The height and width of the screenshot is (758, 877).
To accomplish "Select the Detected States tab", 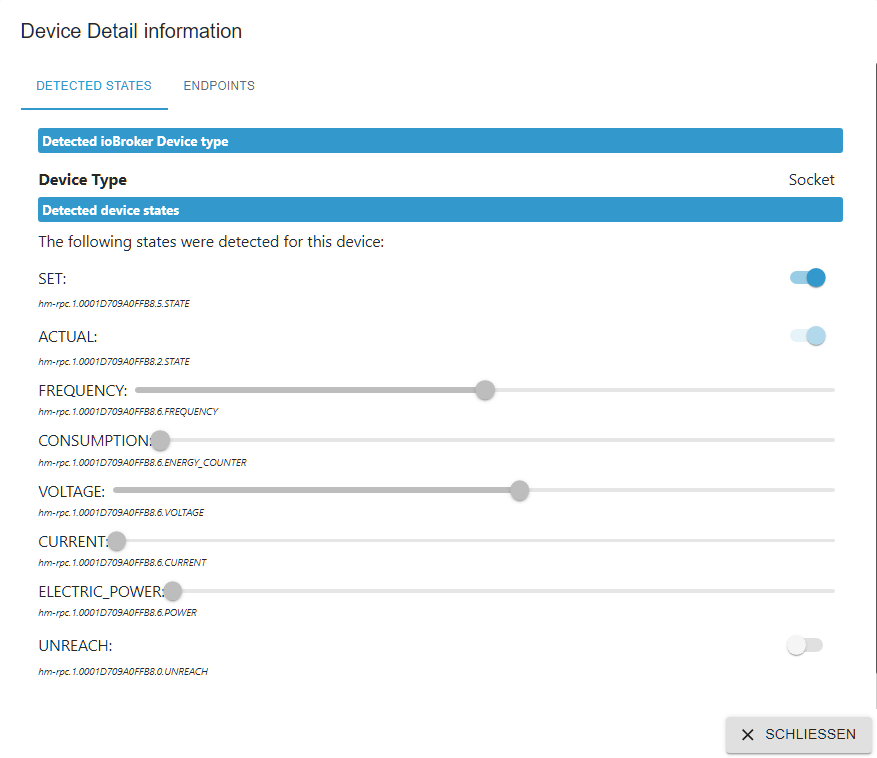I will pyautogui.click(x=94, y=86).
